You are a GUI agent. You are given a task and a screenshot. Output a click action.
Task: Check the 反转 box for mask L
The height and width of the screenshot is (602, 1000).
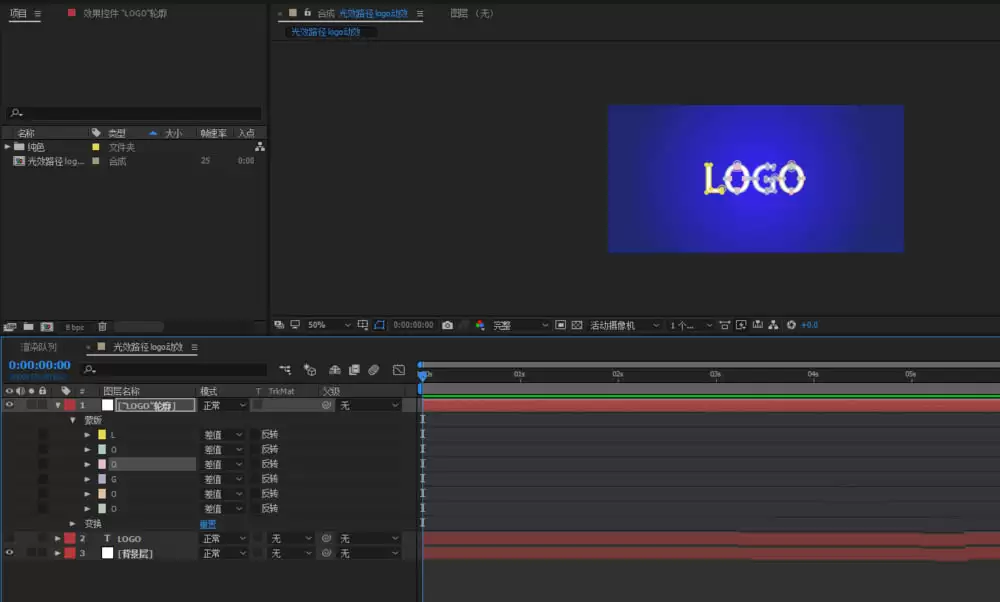click(x=256, y=434)
